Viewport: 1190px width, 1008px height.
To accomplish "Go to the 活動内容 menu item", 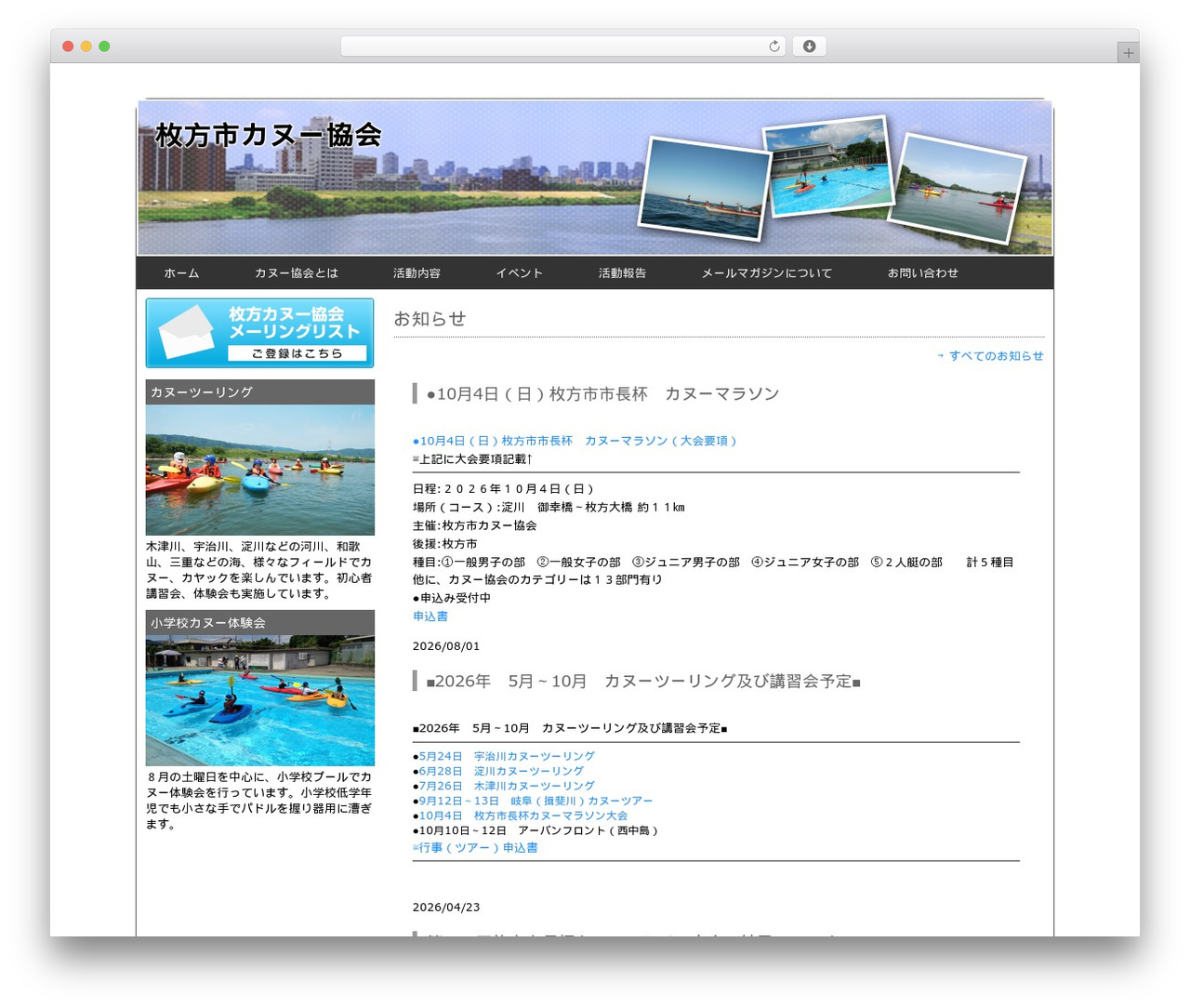I will (x=416, y=273).
